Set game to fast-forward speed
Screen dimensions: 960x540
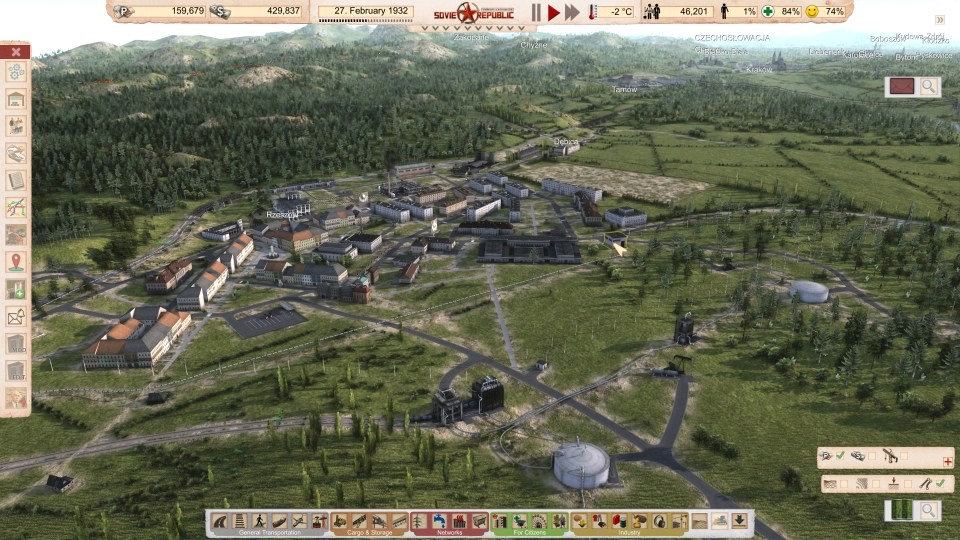[572, 12]
